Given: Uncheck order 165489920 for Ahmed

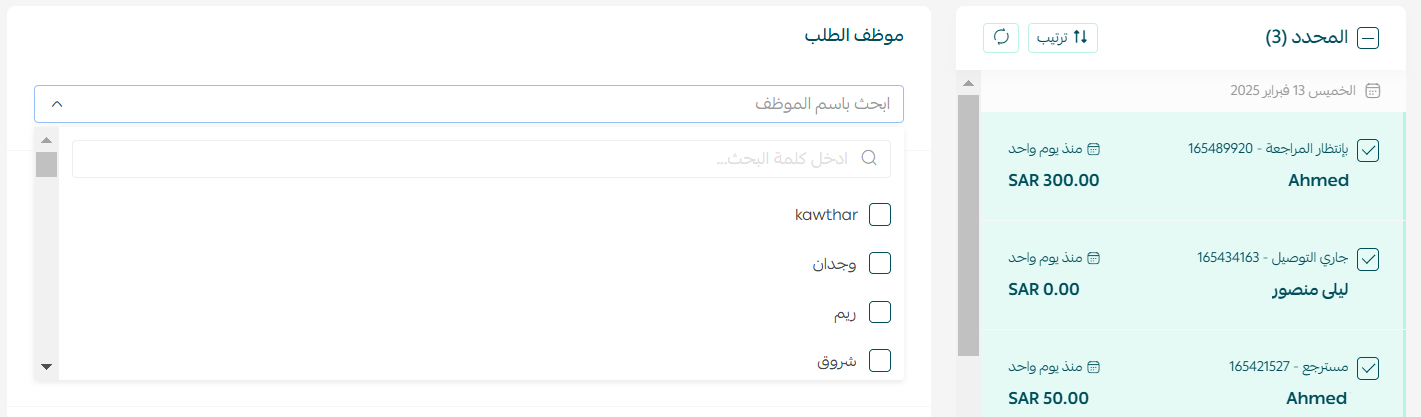Looking at the screenshot, I should pos(1368,151).
